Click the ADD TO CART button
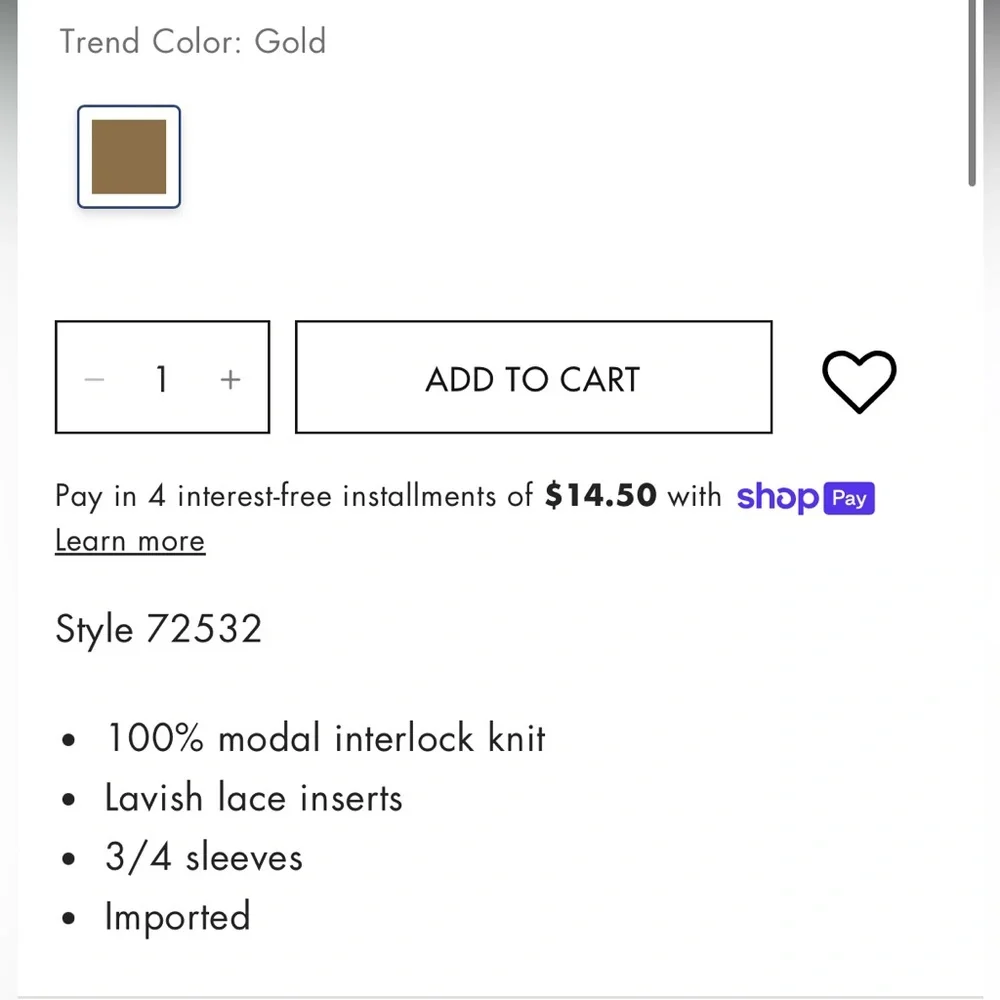 533,377
